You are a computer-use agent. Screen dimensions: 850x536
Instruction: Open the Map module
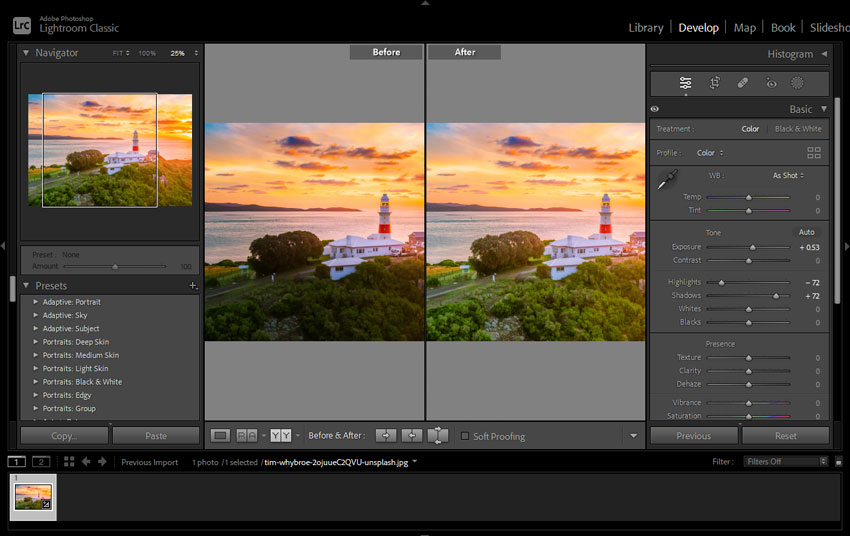pos(744,28)
